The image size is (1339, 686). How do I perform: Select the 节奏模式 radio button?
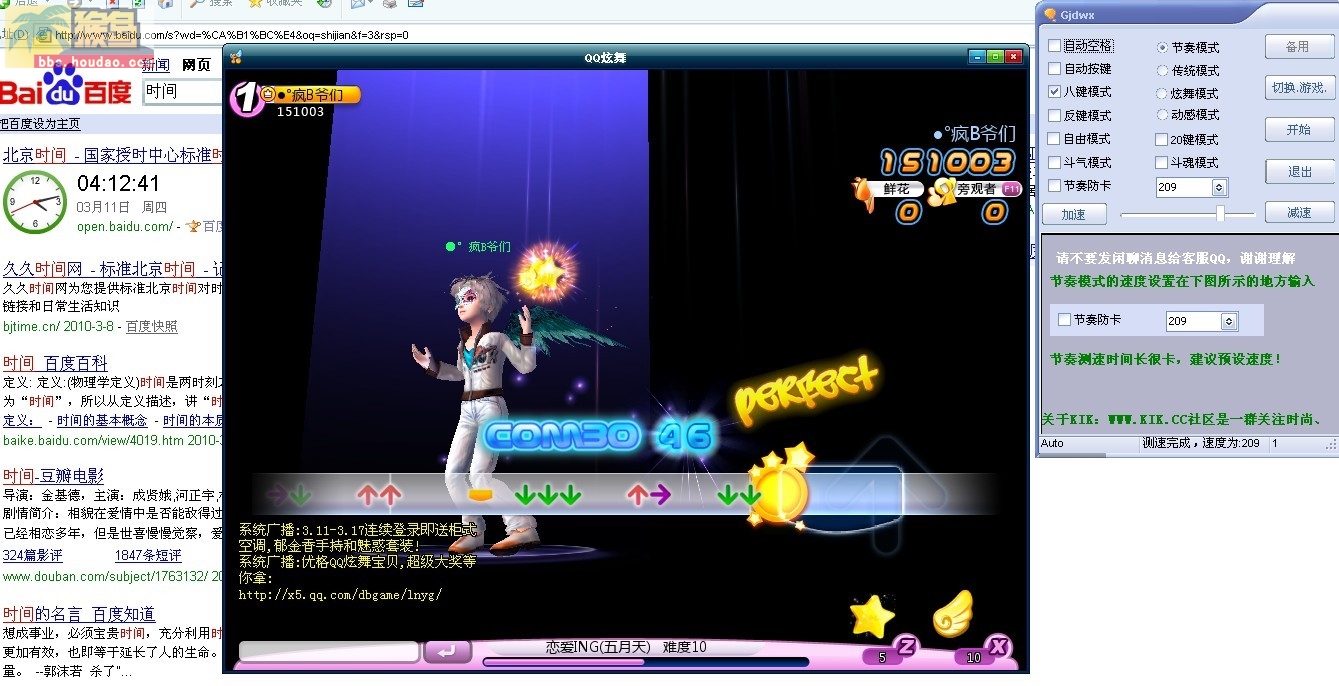[x=1162, y=47]
